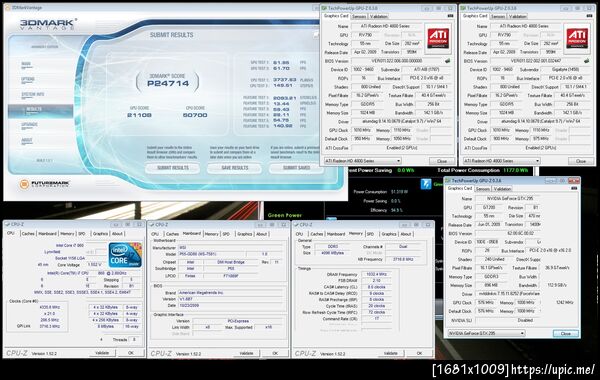
Task: Click Name field in GeForce GTX 295 GPU-Z window
Action: 507,199
